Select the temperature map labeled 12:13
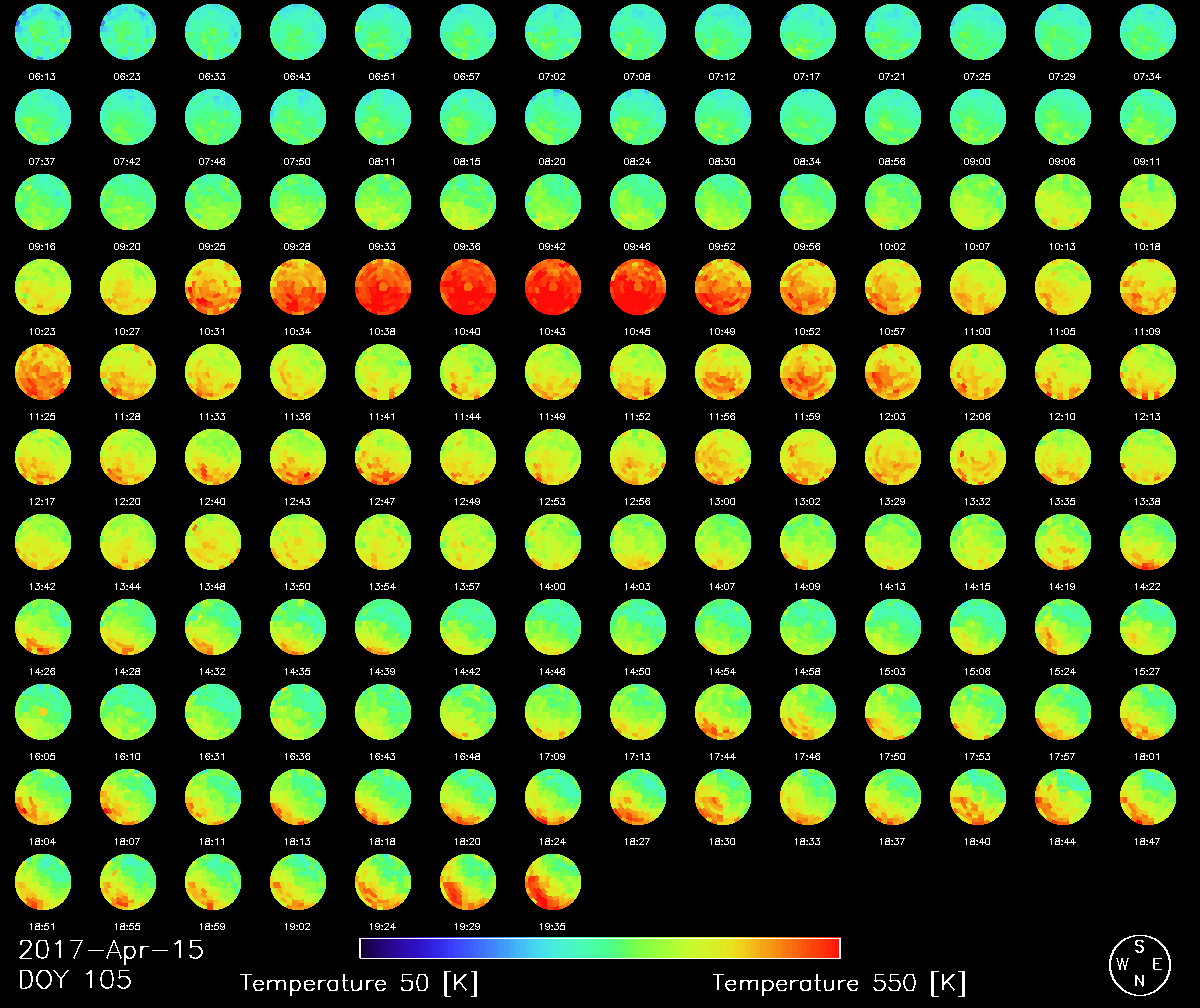The height and width of the screenshot is (1008, 1200). coord(1148,372)
